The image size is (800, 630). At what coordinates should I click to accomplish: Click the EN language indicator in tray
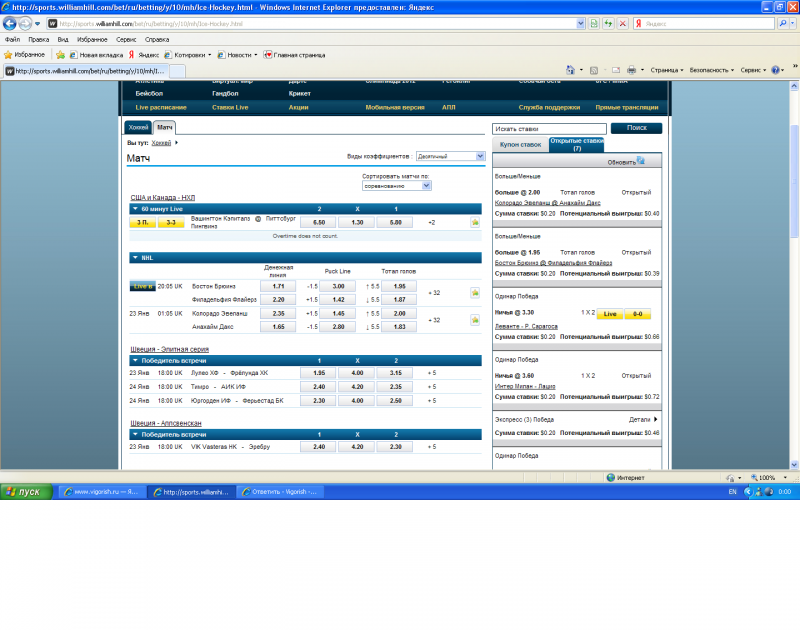732,492
